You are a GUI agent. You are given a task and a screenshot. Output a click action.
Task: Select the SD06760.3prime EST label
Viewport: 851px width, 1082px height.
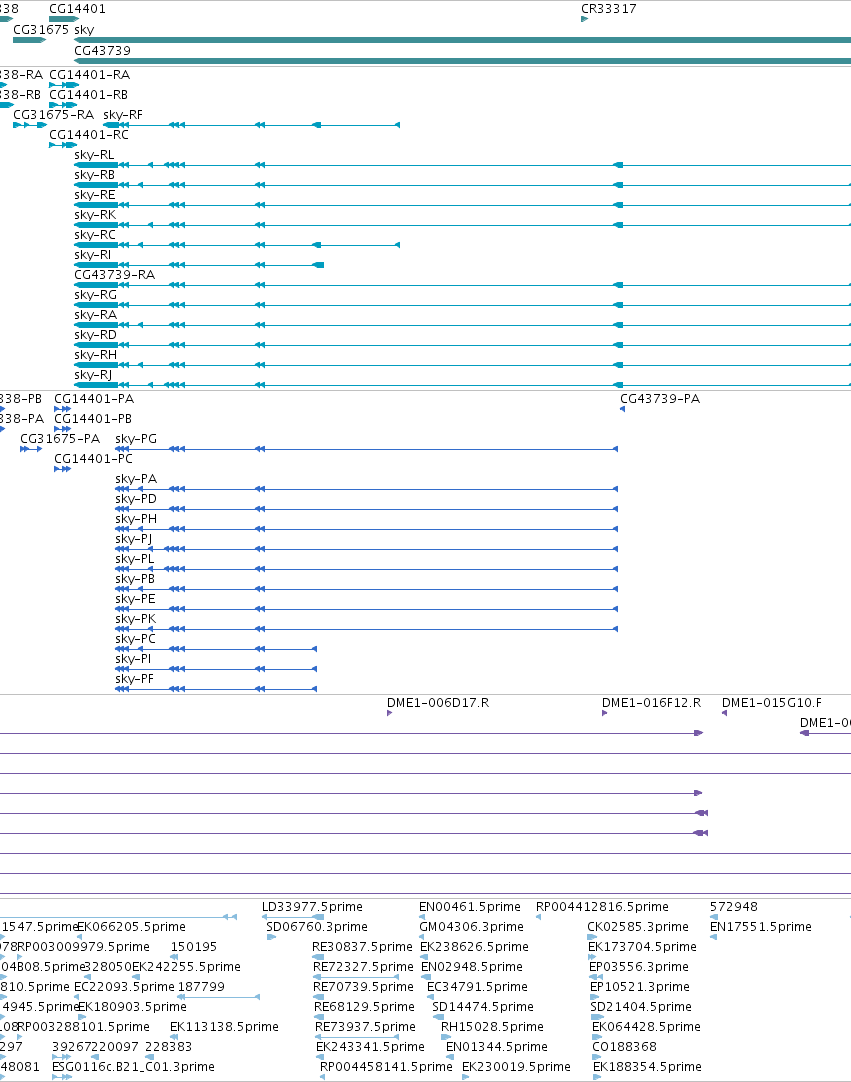317,927
